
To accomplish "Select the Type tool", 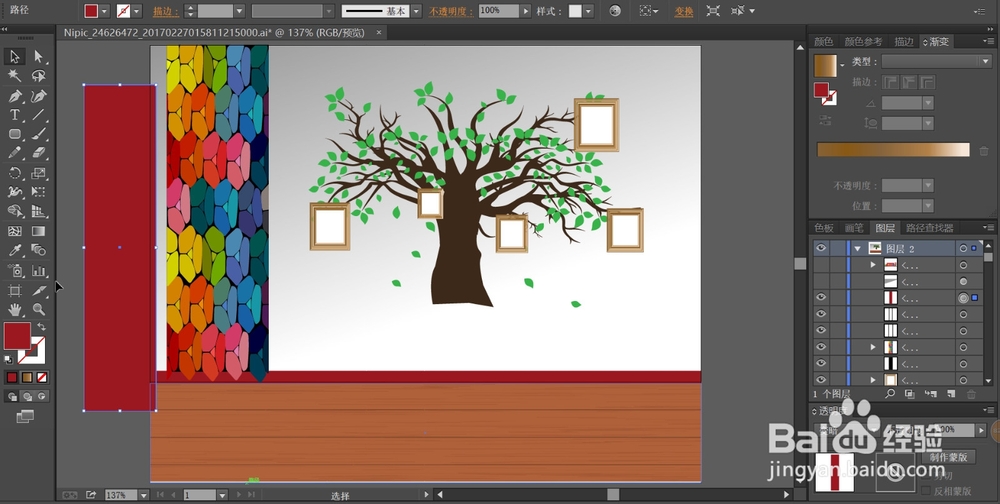I will point(15,115).
